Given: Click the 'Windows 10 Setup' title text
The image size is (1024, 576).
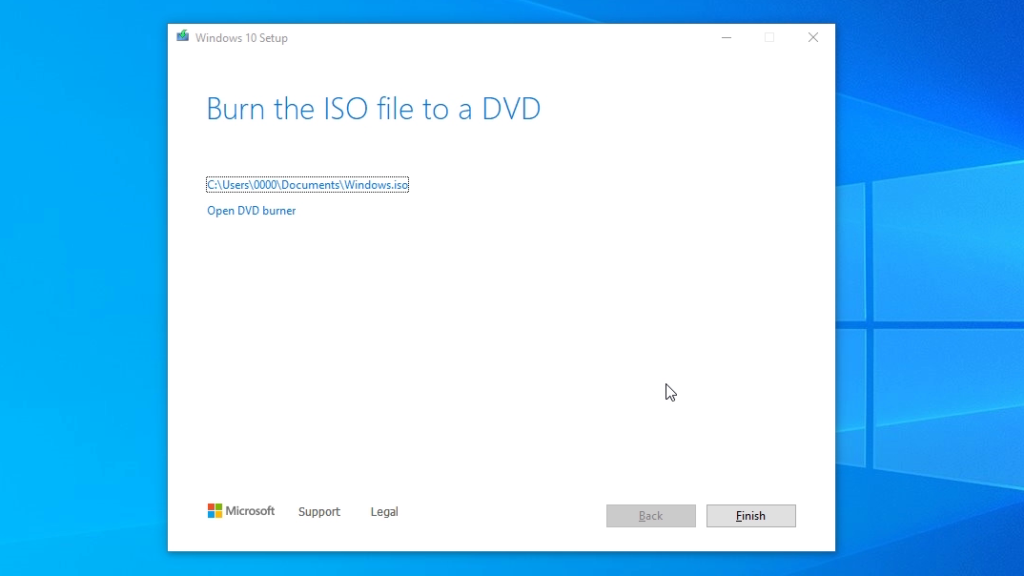Looking at the screenshot, I should pos(242,38).
